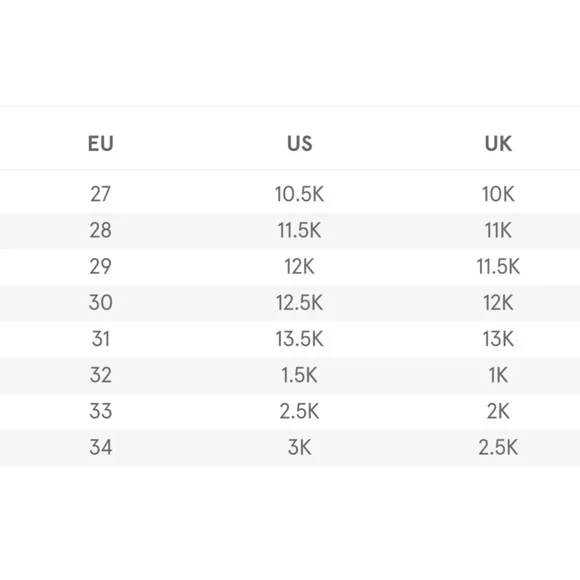Image resolution: width=580 pixels, height=580 pixels.
Task: Click UK size 11K cell
Action: 498,230
